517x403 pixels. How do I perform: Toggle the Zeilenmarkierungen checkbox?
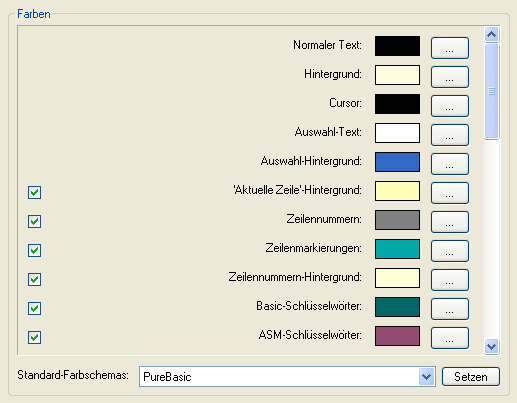(34, 250)
